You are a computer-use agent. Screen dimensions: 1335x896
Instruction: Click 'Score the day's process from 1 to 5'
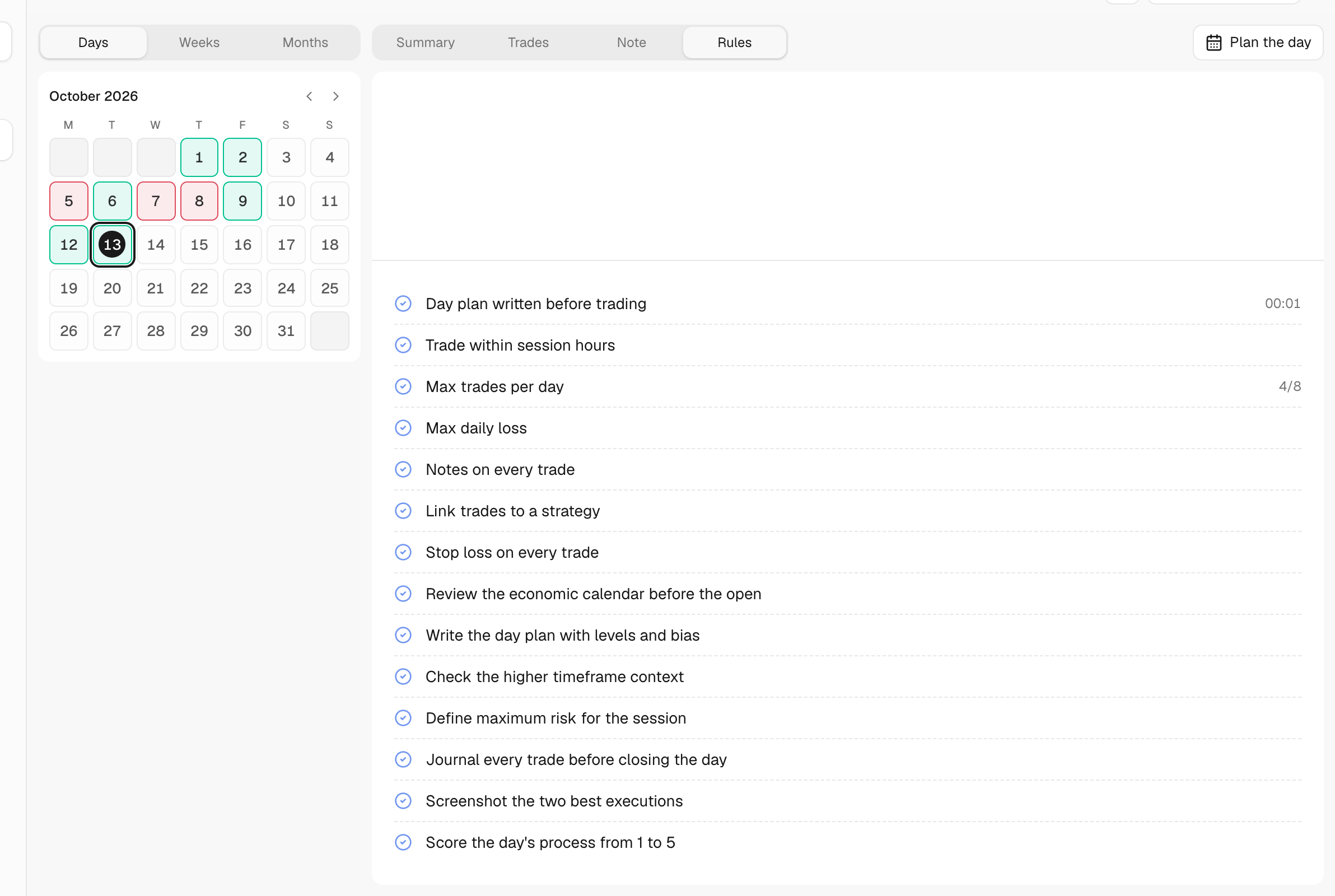pos(550,842)
